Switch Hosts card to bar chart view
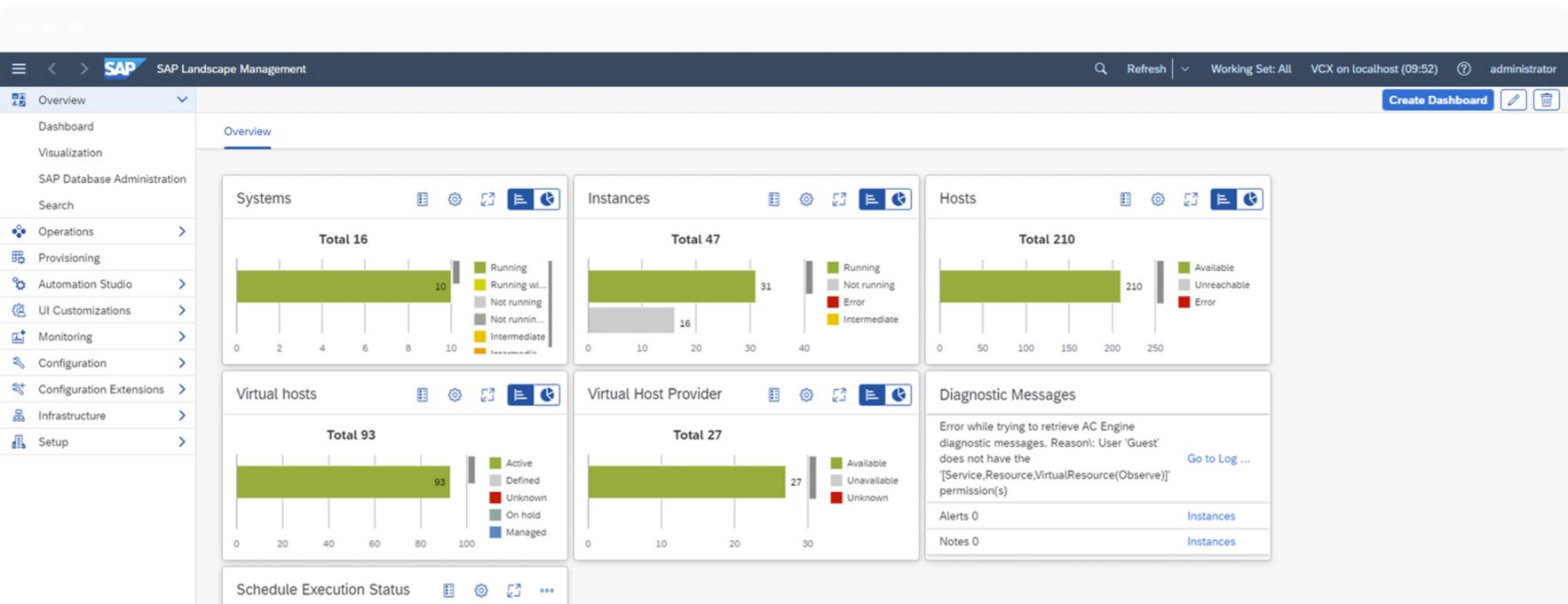1568x604 pixels. pyautogui.click(x=1224, y=199)
